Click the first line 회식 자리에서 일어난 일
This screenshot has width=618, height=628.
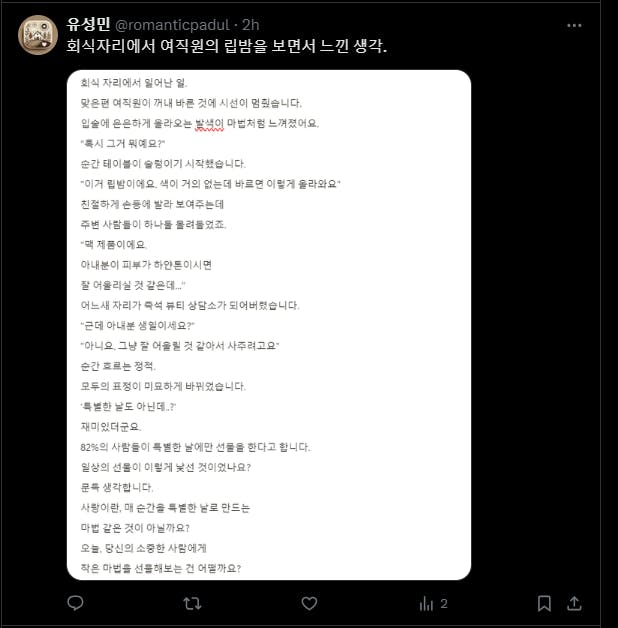134,83
